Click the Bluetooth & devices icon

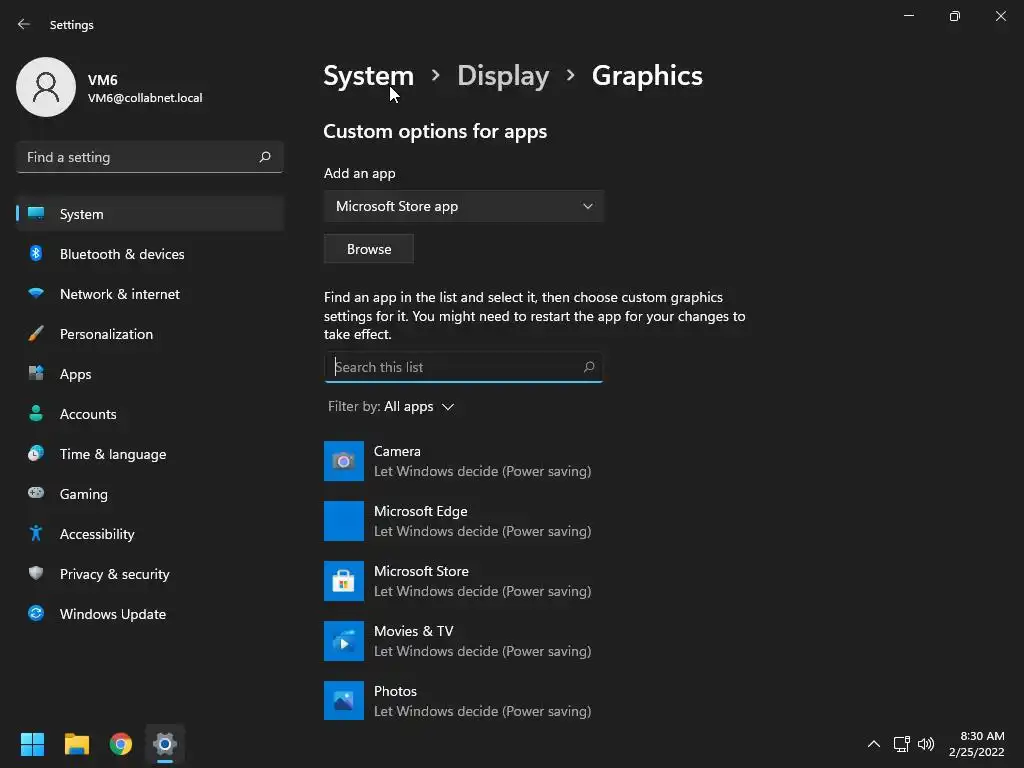click(36, 254)
